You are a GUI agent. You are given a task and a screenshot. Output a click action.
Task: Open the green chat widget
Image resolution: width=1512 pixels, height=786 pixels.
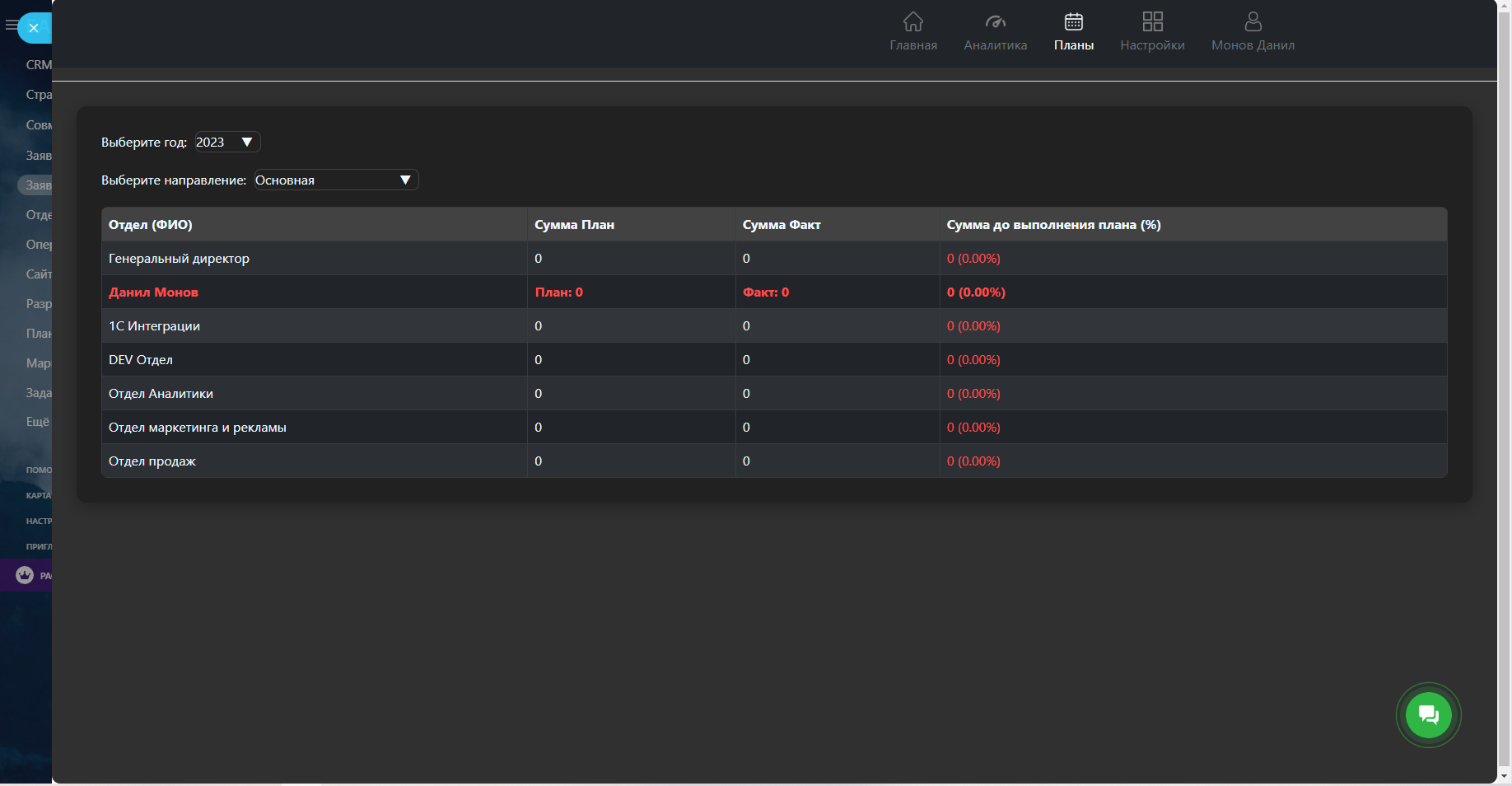(1428, 715)
